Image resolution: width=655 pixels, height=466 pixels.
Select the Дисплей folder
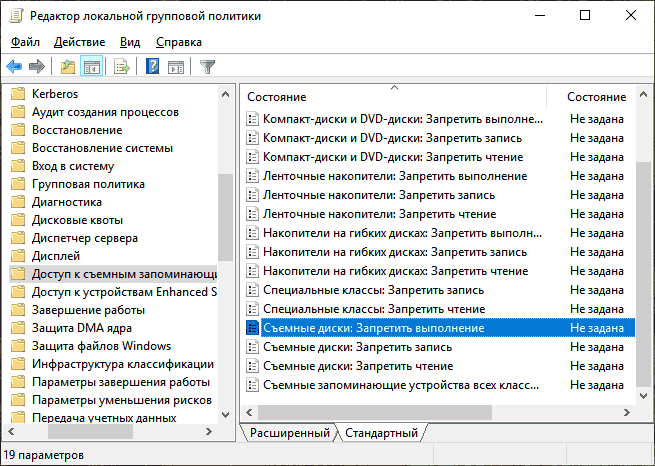[56, 256]
